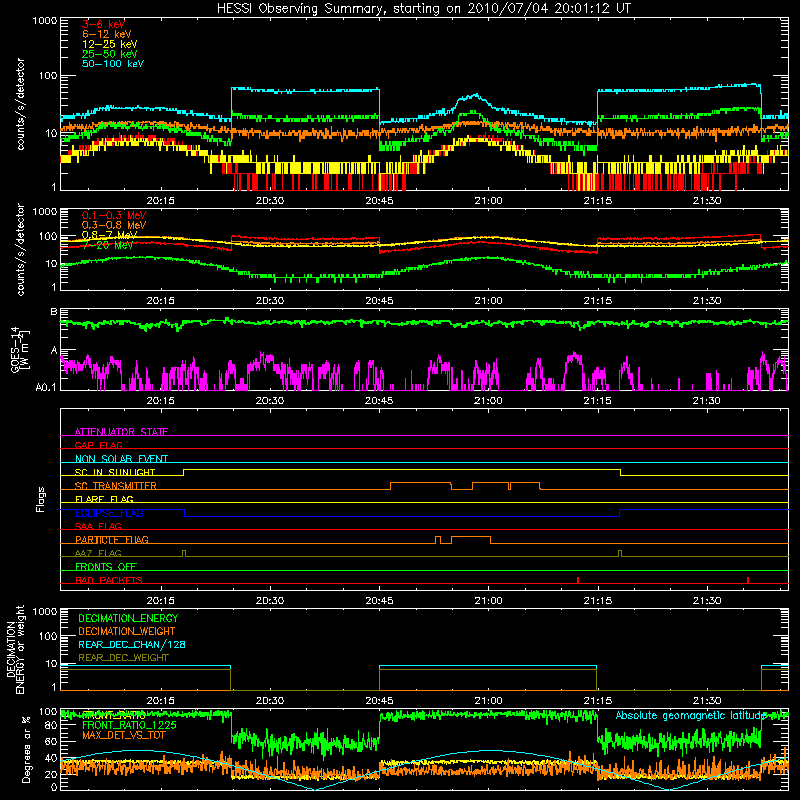
Task: Click the B tick label on GOES axis
Action: click(54, 312)
